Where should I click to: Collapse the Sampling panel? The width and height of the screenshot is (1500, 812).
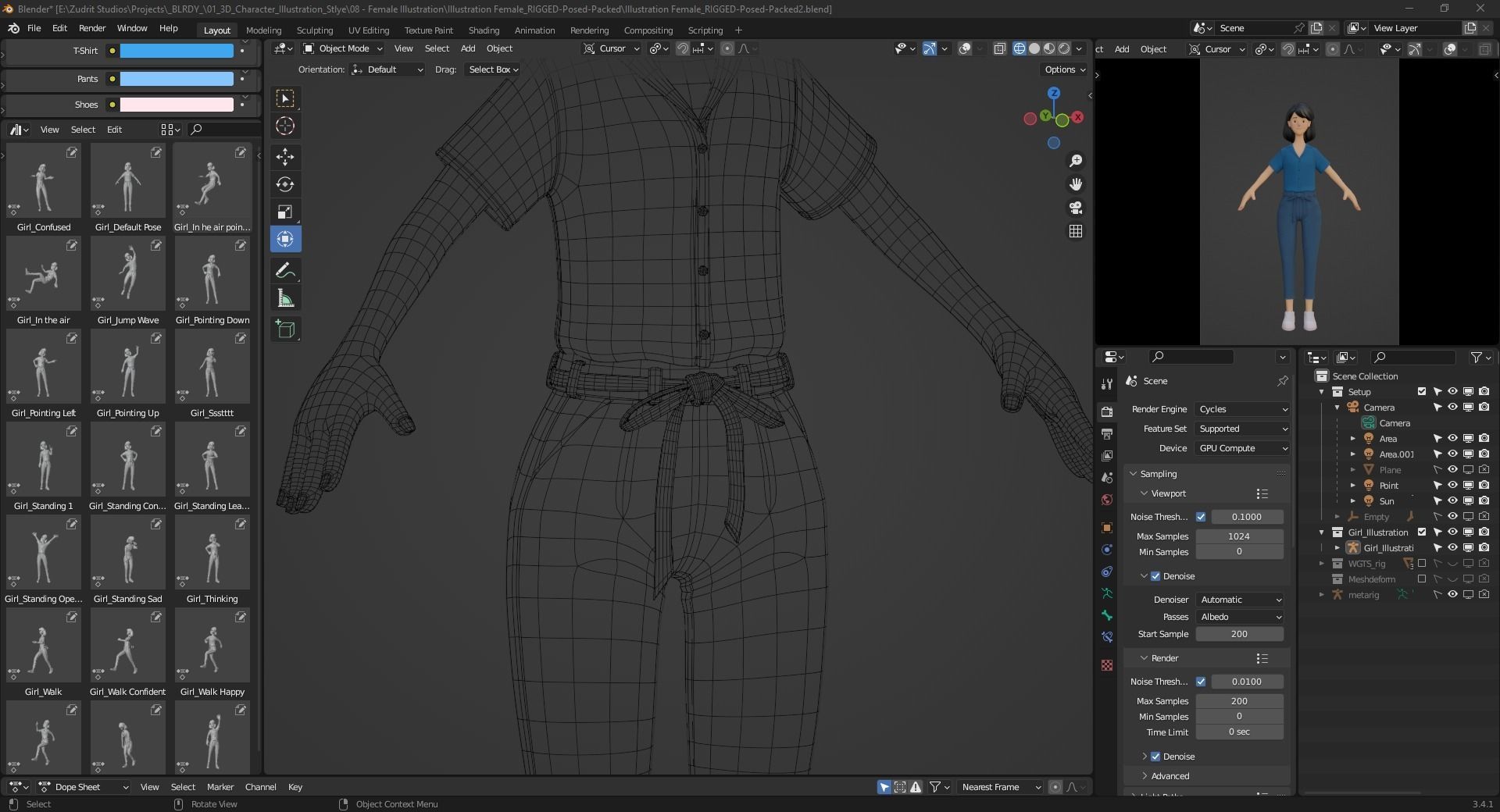(x=1158, y=474)
